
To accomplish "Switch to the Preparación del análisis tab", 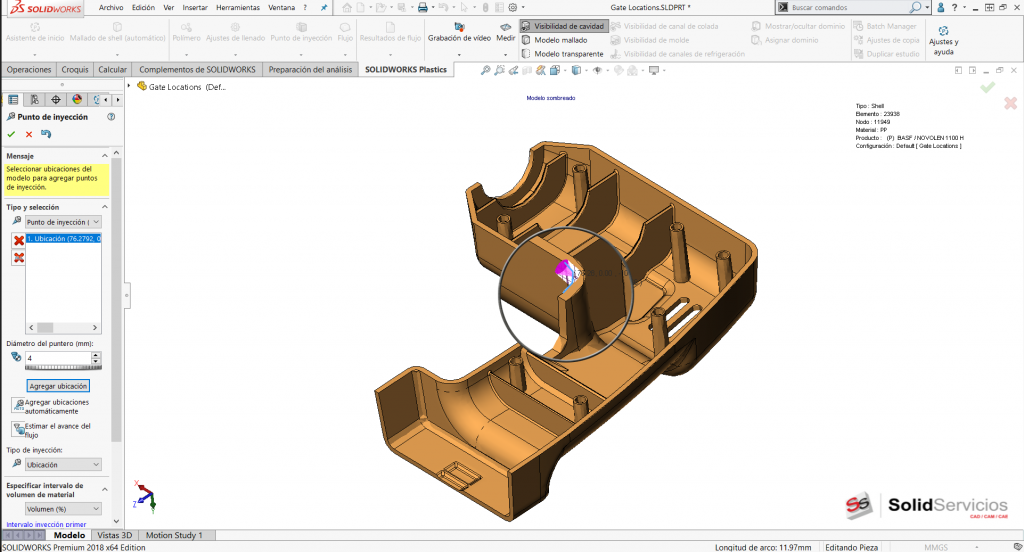I will pyautogui.click(x=309, y=70).
